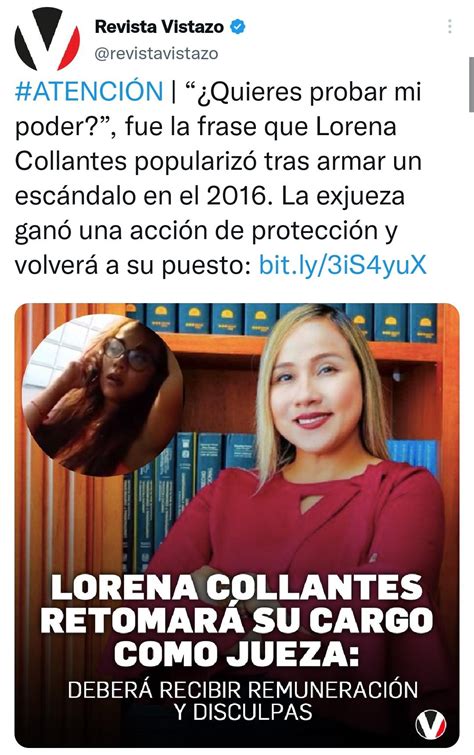The width and height of the screenshot is (474, 755).
Task: Click the "DEBERÁ RECIBIR REMUNERACIÓN" subtitle text
Action: pos(242,690)
